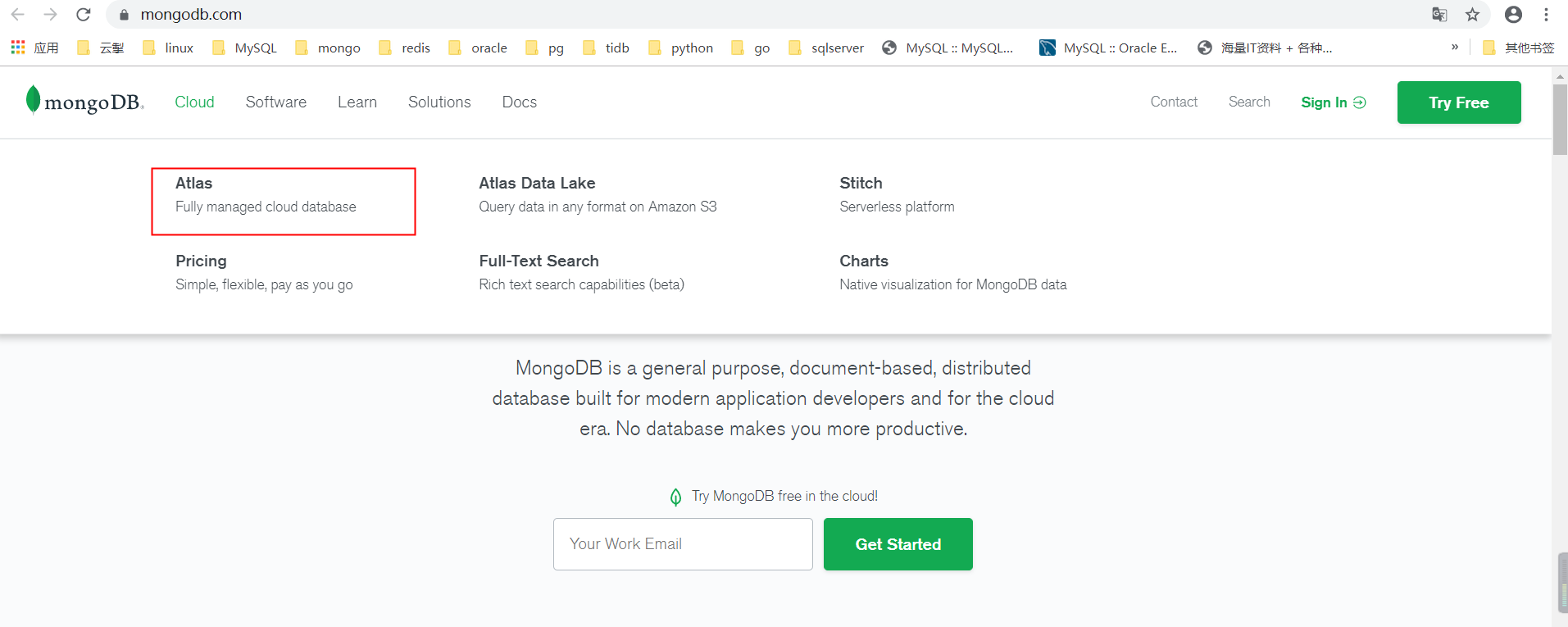Click the address bar URL mongodb.com
Viewport: 1568px width, 627px height.
coord(191,15)
